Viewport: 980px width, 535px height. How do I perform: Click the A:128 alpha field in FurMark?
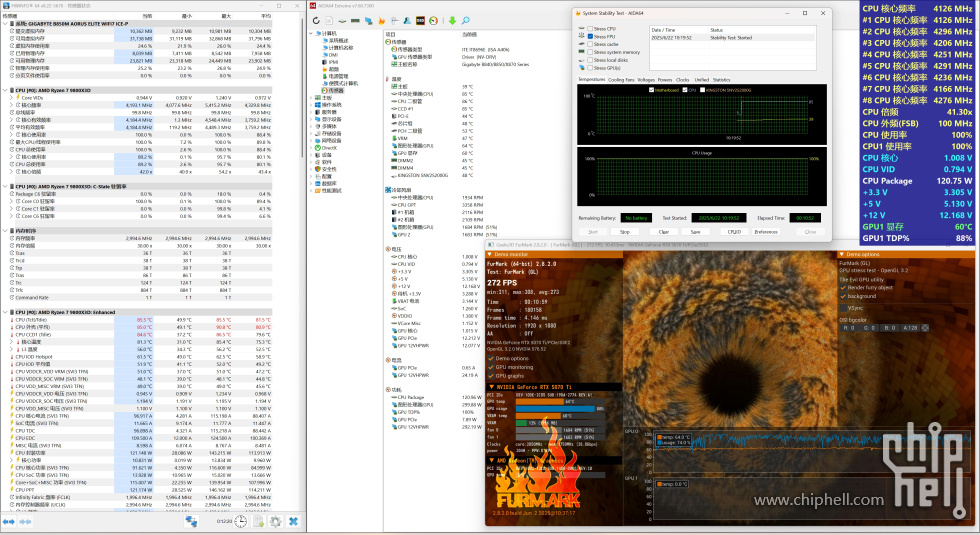910,328
